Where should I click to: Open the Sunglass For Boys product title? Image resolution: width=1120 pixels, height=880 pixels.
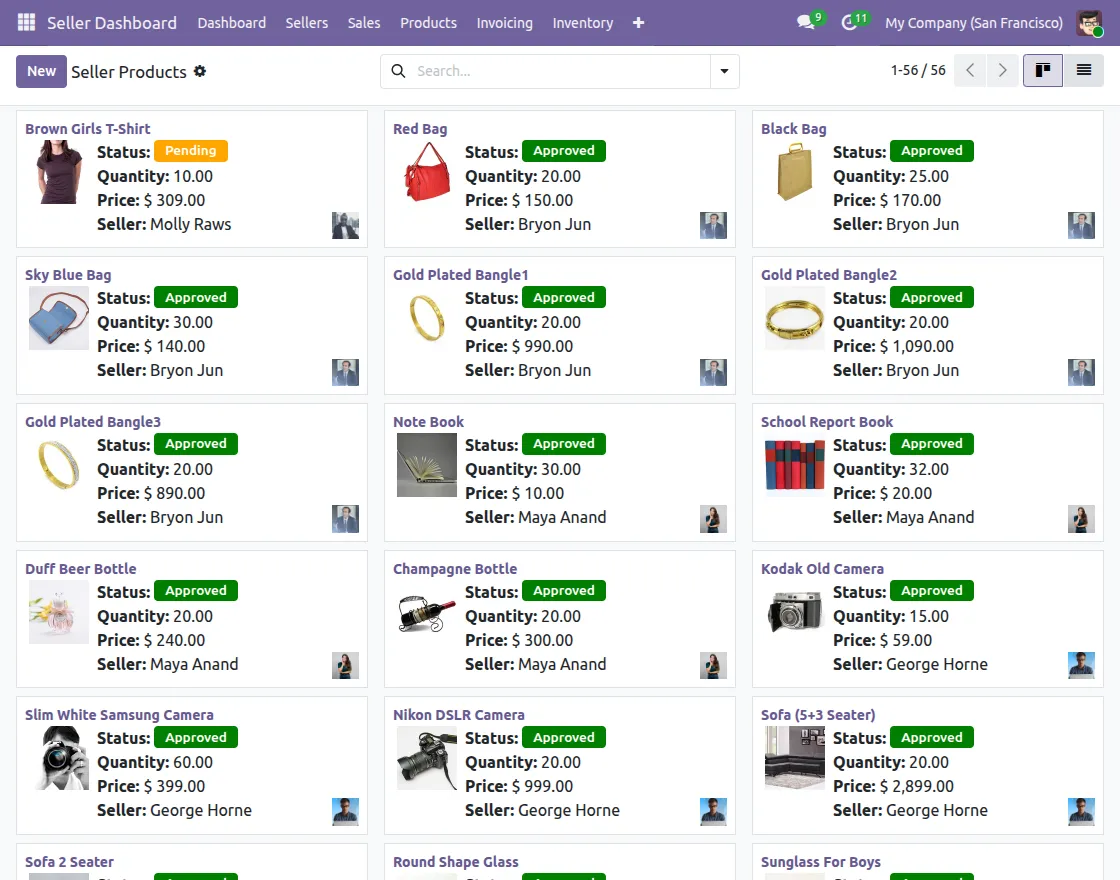(821, 862)
